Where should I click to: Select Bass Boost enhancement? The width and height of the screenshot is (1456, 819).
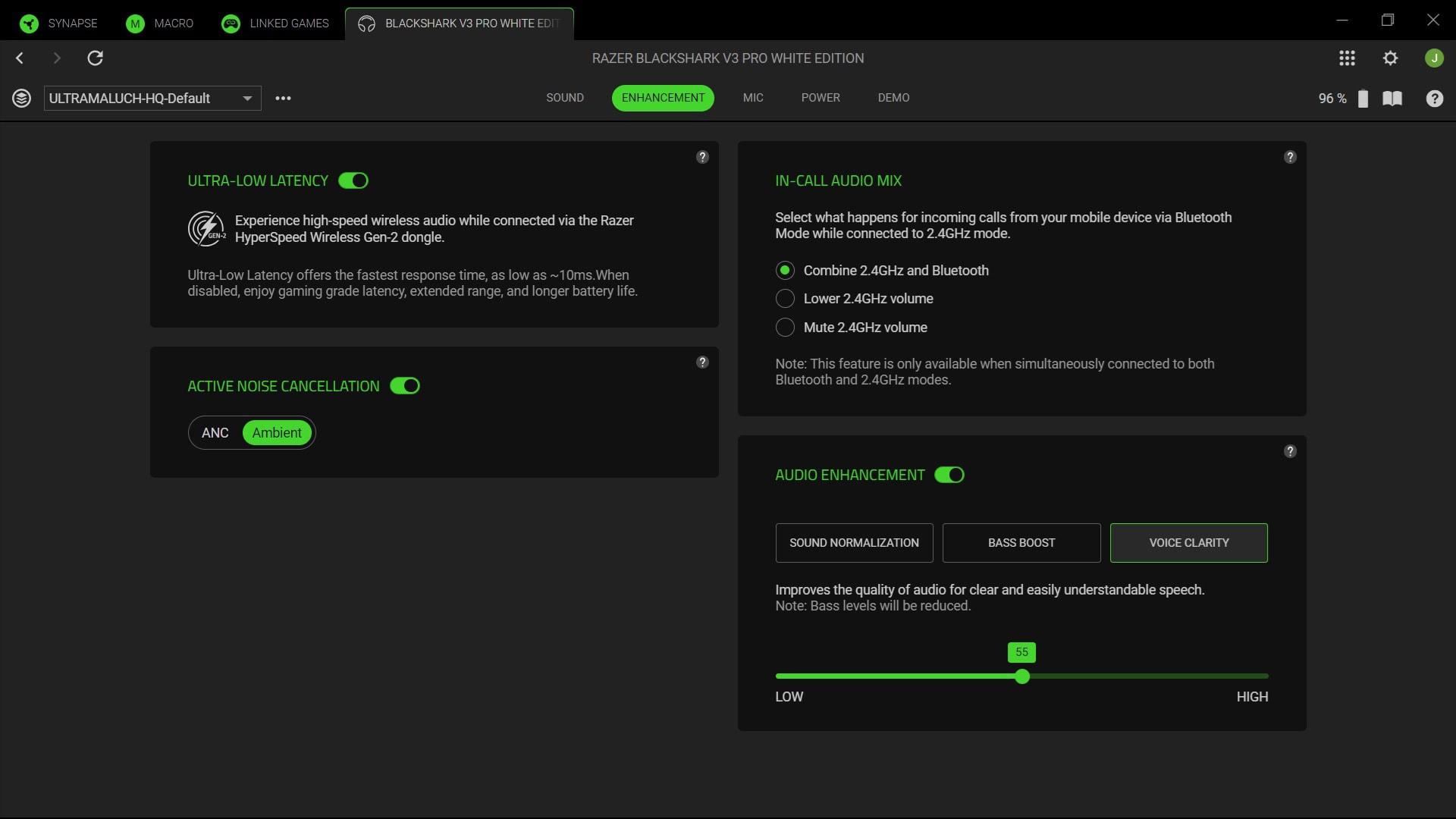1021,543
